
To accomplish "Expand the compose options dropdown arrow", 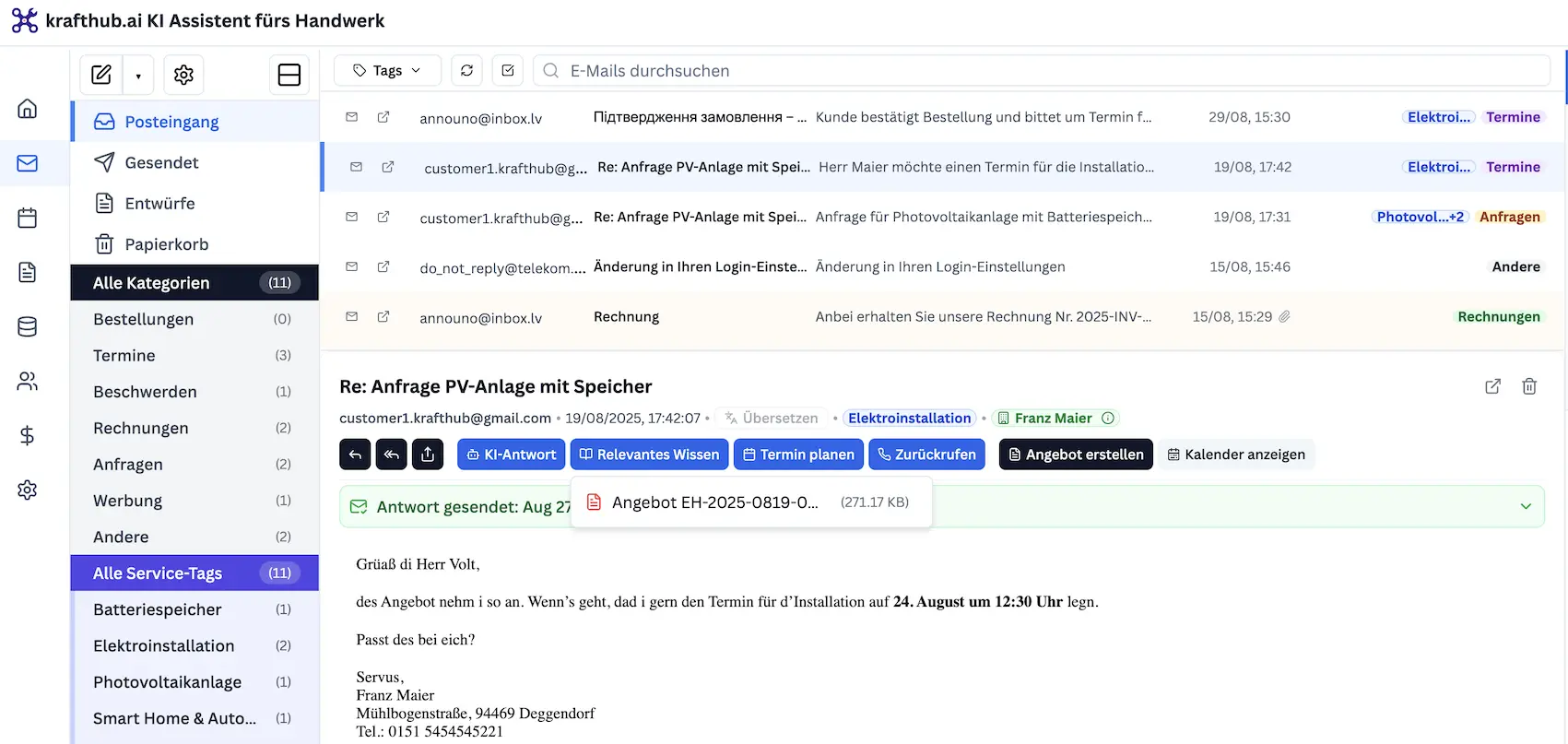I will pos(138,76).
